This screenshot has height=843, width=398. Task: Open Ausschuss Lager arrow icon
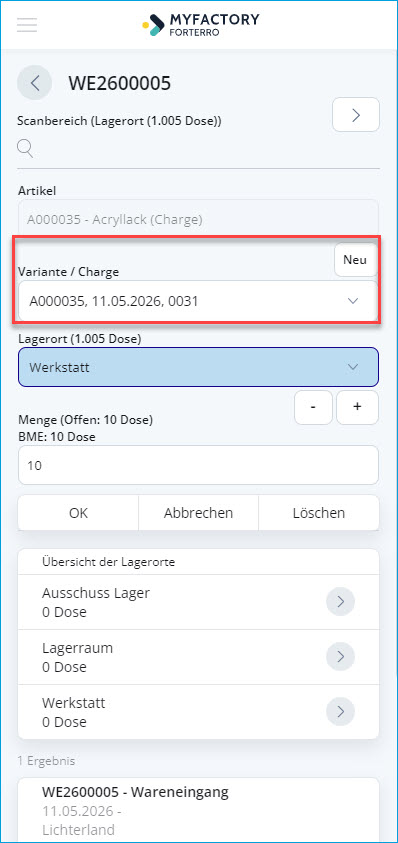coord(340,602)
